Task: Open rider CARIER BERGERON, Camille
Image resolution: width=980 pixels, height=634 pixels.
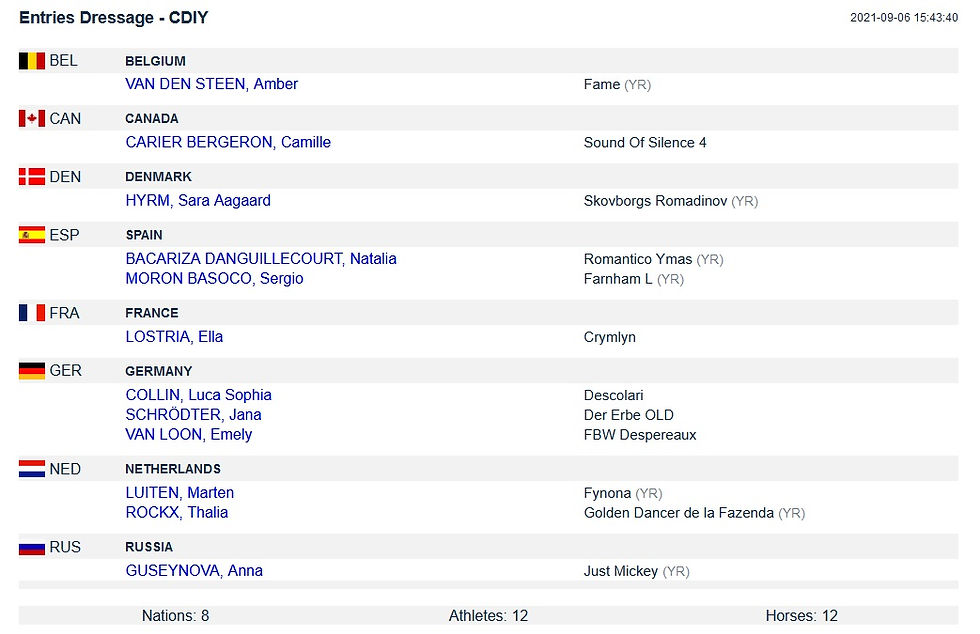Action: pos(228,142)
